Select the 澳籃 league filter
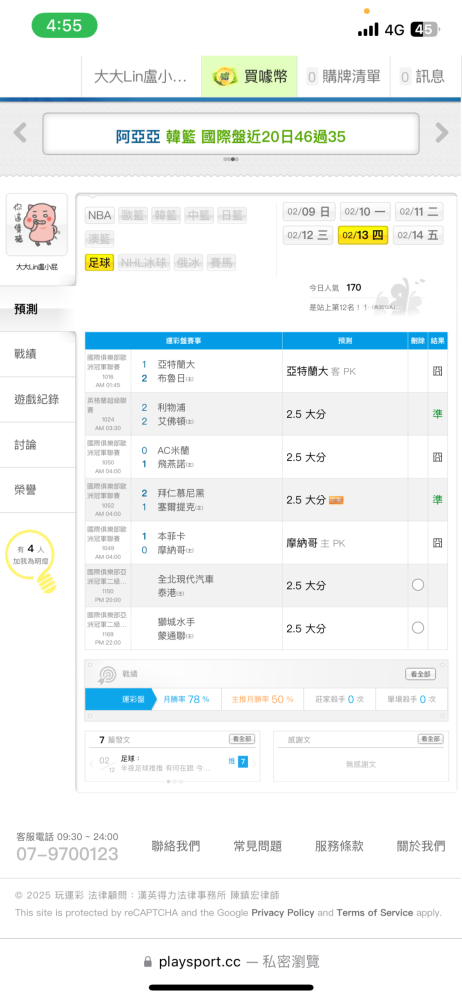This screenshot has height=1000, width=462. click(100, 239)
